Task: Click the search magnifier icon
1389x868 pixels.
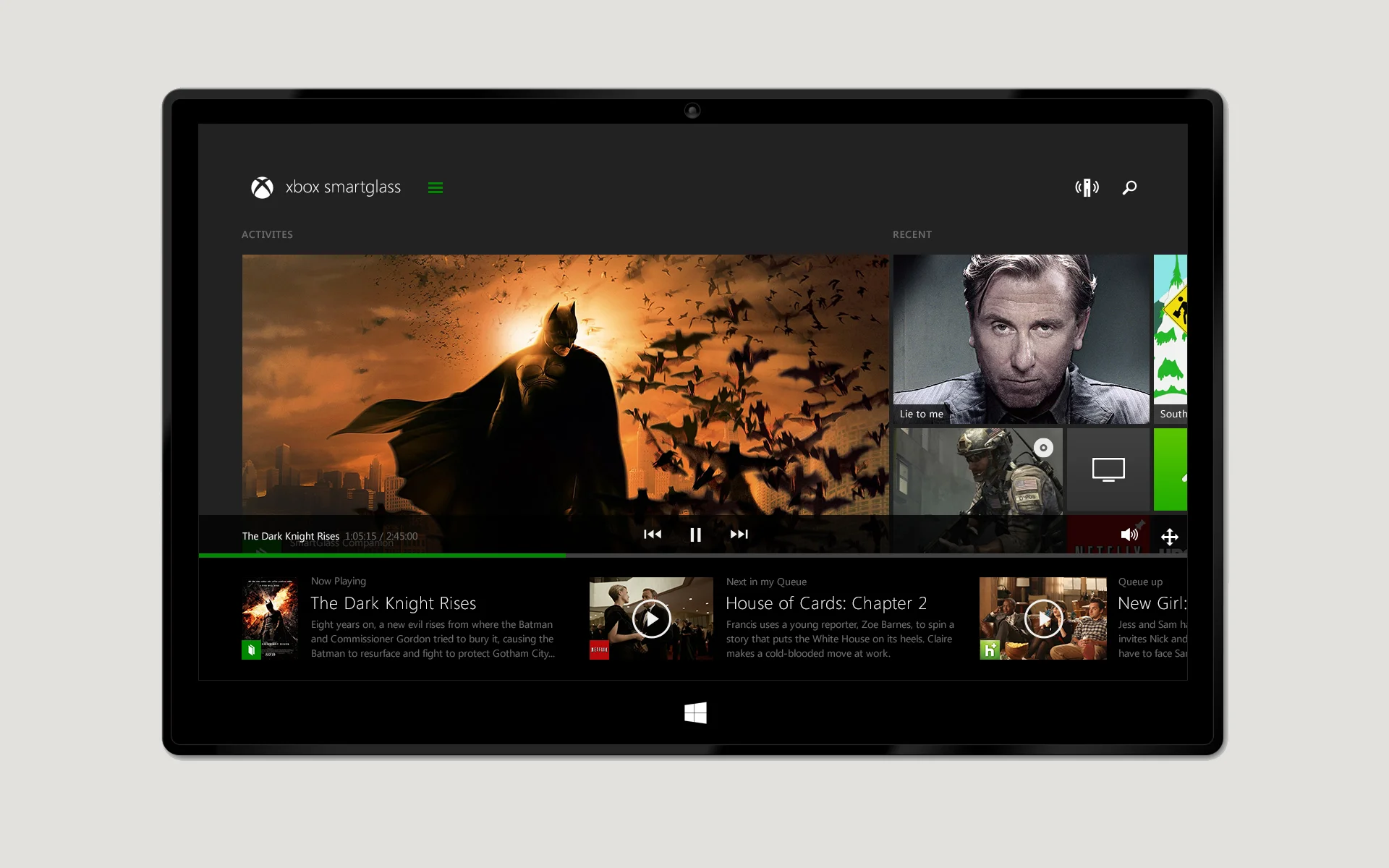Action: point(1129,188)
